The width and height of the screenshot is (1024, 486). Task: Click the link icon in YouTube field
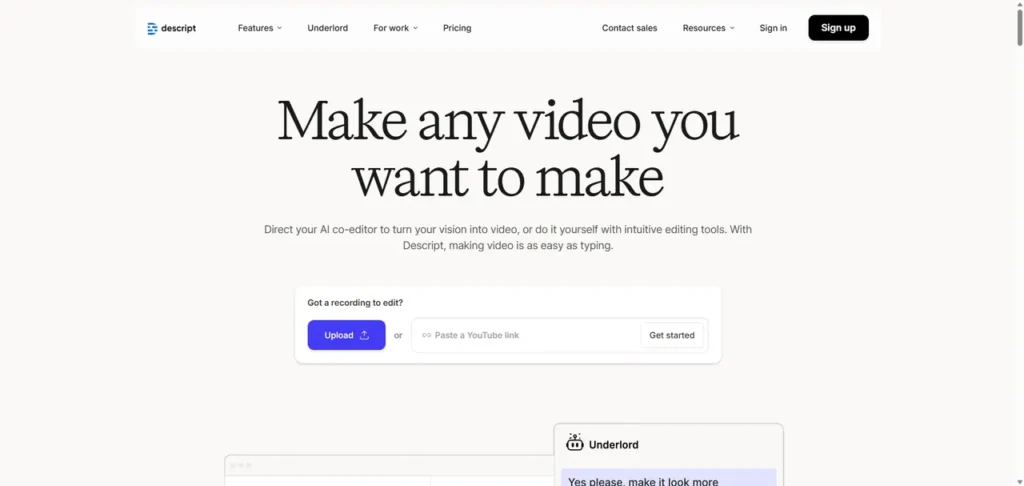coord(426,335)
